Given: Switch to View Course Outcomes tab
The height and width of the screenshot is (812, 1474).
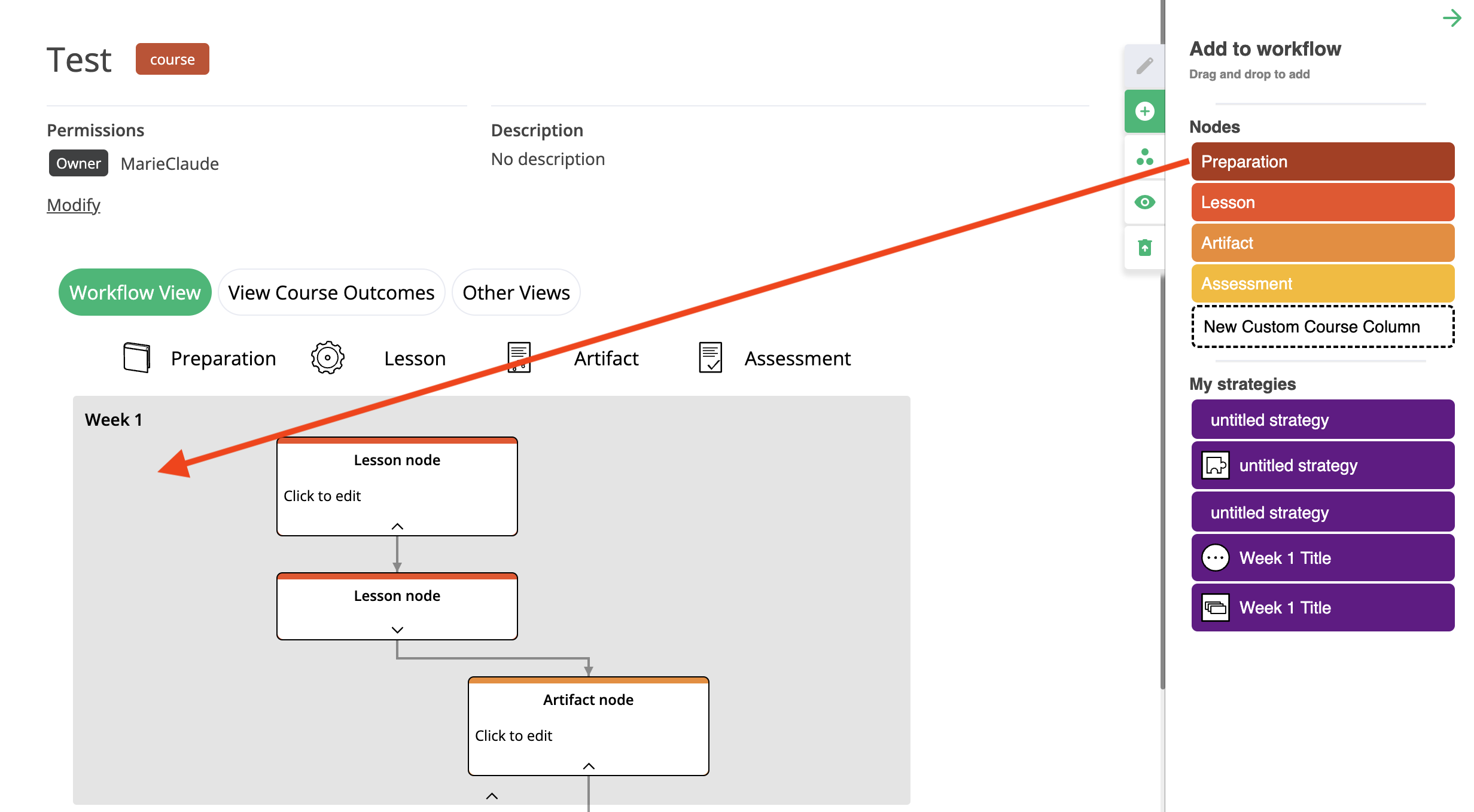Looking at the screenshot, I should point(331,292).
